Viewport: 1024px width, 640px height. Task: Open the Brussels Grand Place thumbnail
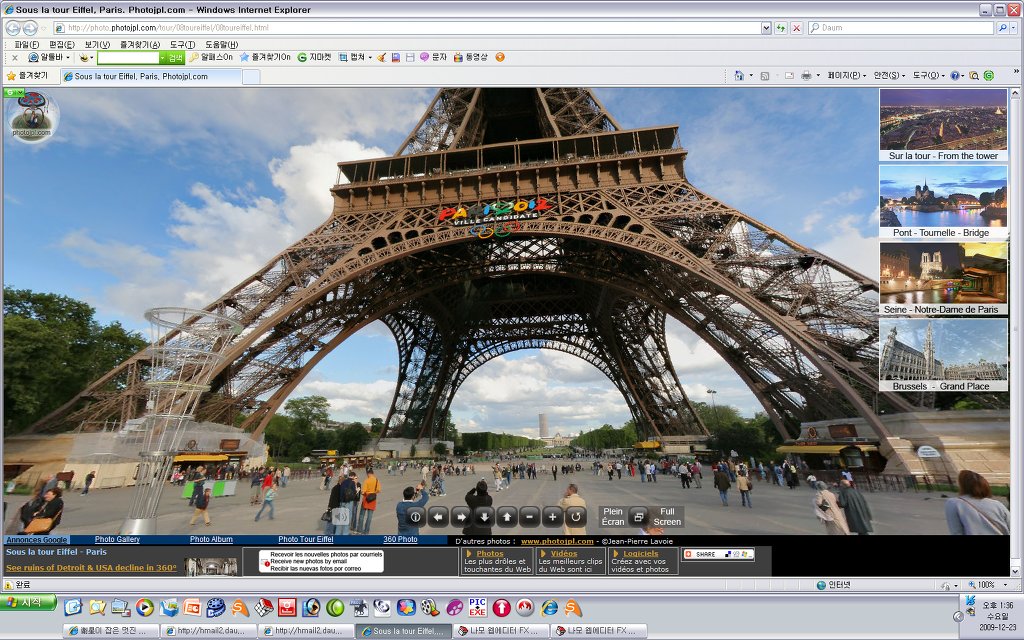(x=943, y=355)
